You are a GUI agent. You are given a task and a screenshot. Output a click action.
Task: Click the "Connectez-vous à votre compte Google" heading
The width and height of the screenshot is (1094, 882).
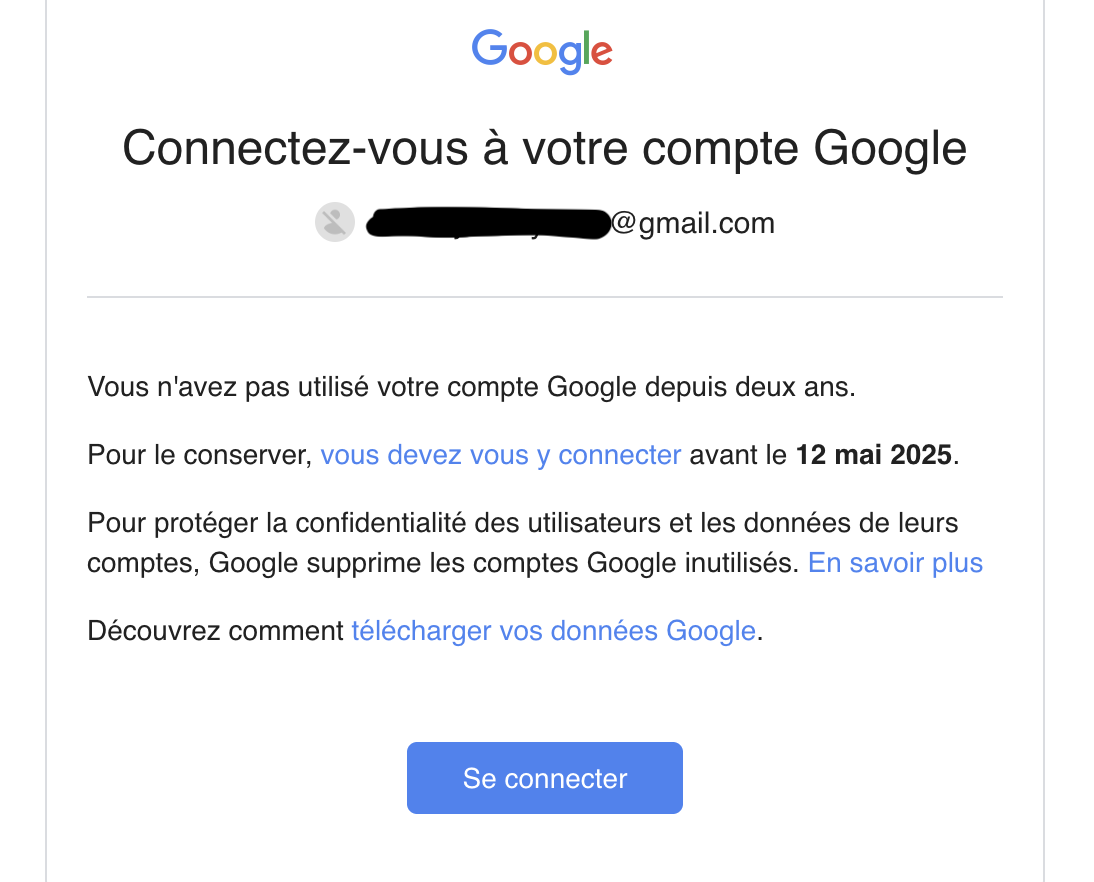point(545,148)
